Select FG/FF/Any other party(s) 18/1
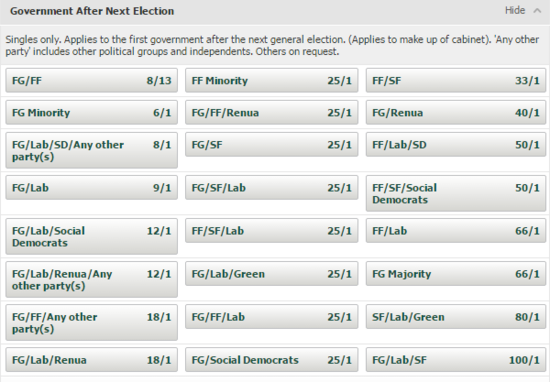This screenshot has width=550, height=382. point(92,323)
